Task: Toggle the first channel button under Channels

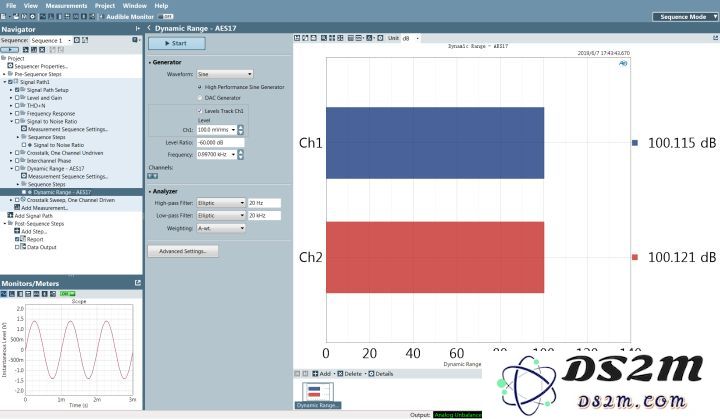Action: coord(150,176)
